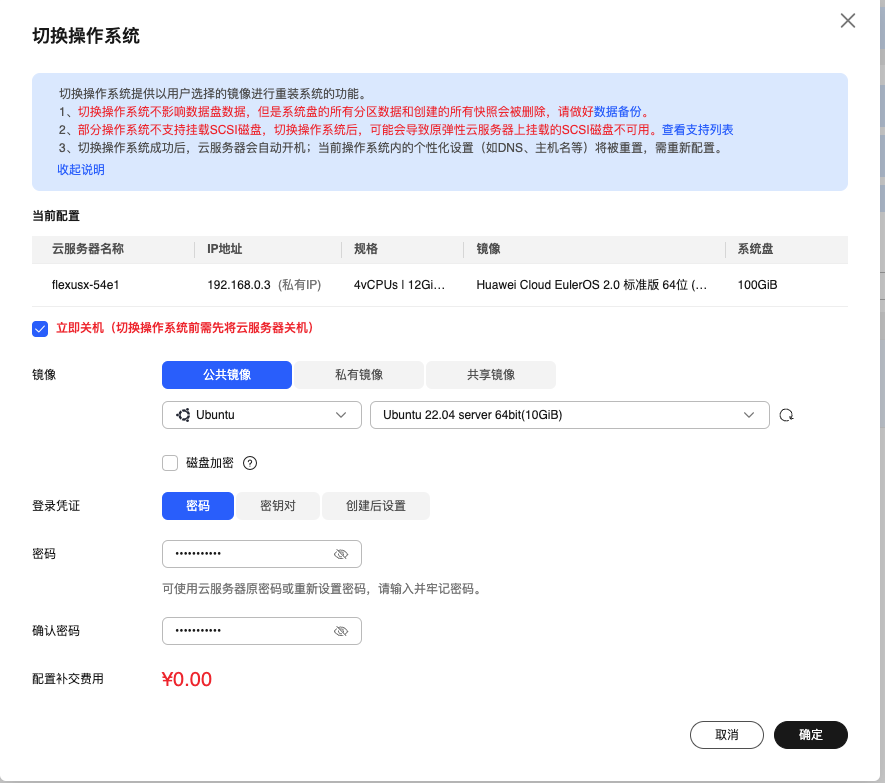This screenshot has width=885, height=783.
Task: Click the ¥0.00 fee amount
Action: point(186,679)
